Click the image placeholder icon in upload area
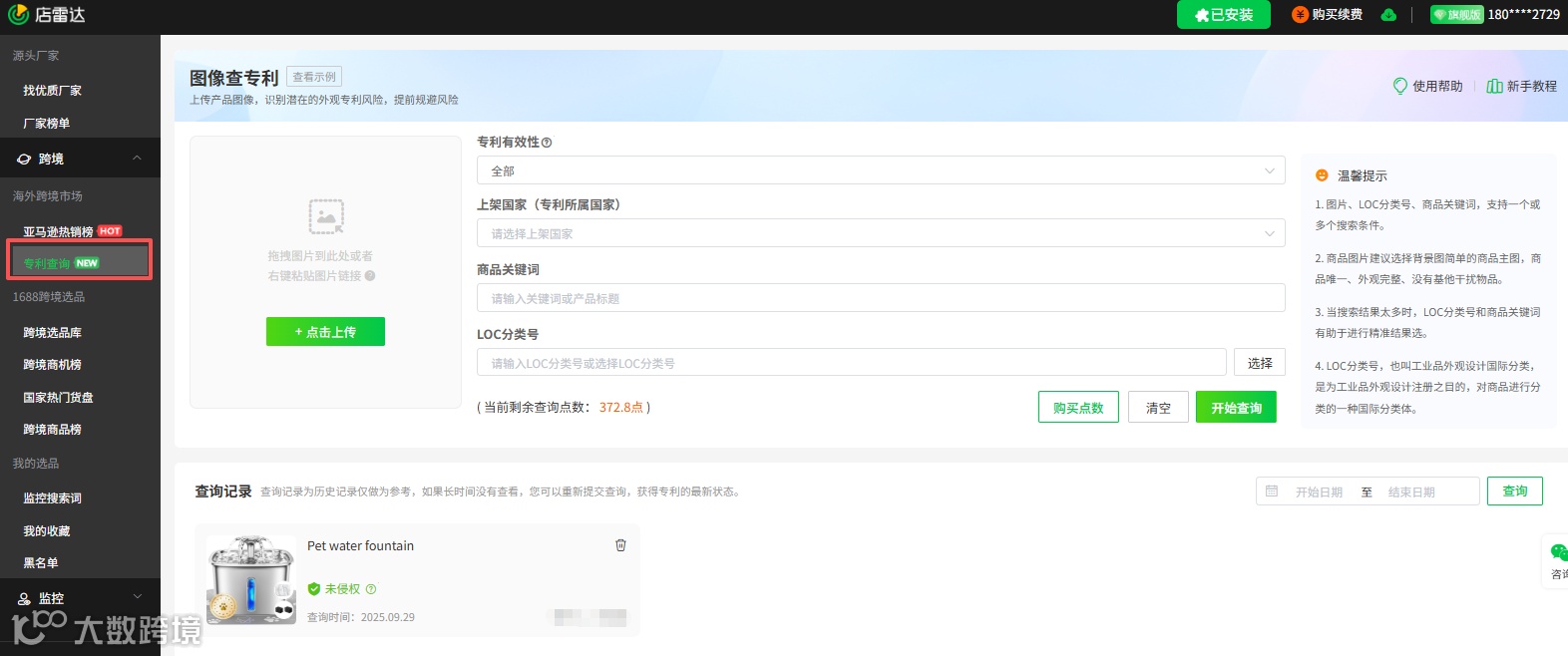The height and width of the screenshot is (656, 1568). (326, 216)
